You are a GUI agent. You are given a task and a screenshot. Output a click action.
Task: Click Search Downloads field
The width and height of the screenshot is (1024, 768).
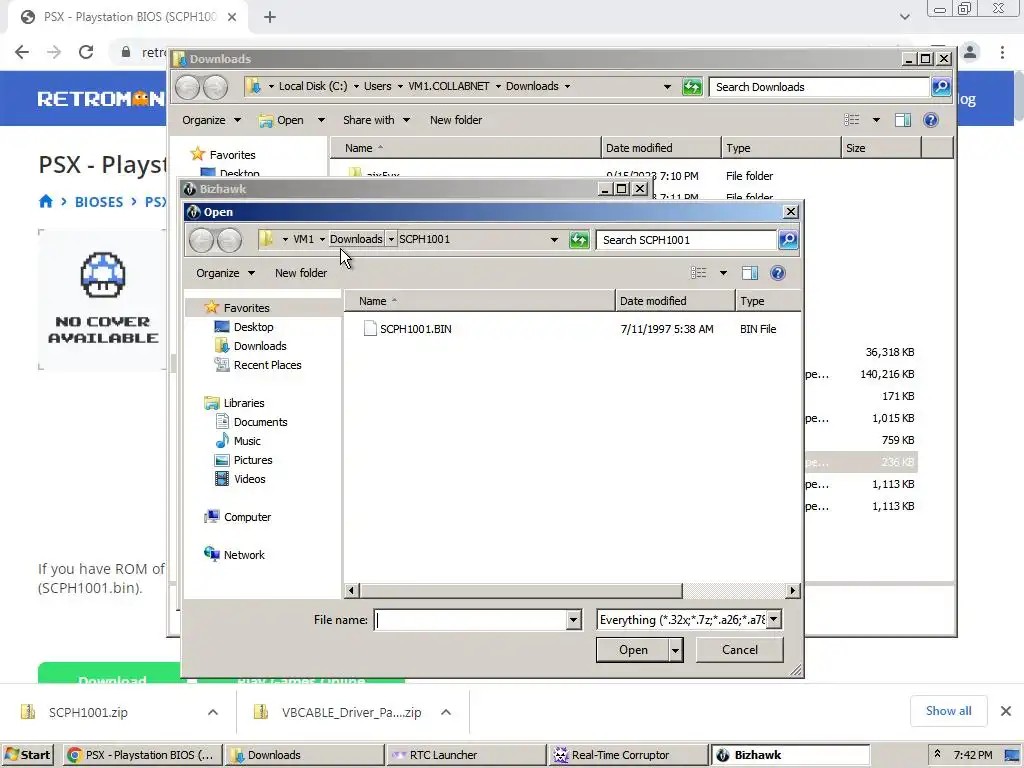tap(819, 87)
